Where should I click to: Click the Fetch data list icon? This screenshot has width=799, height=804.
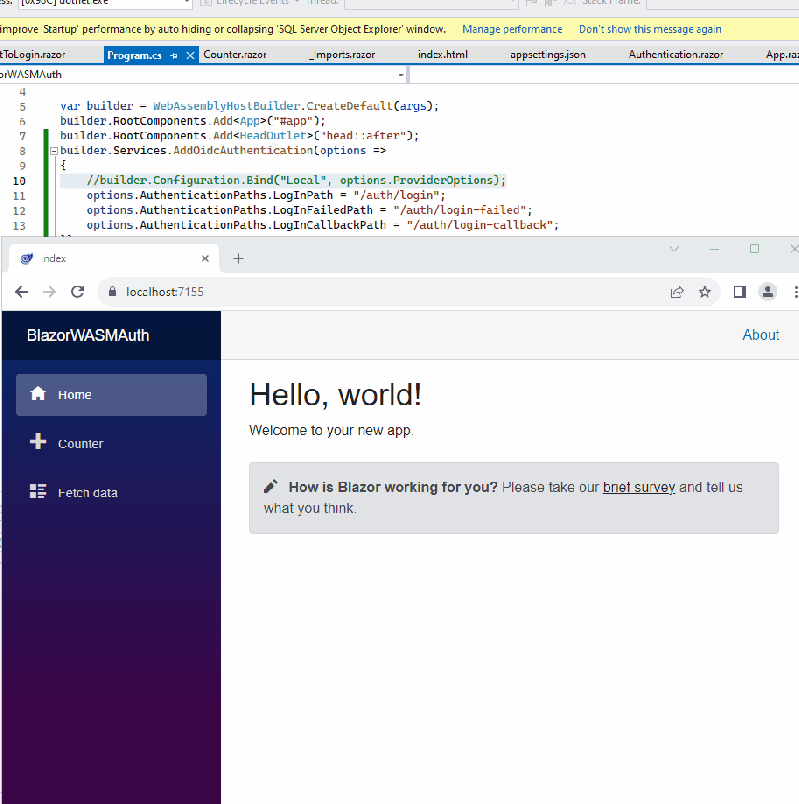pyautogui.click(x=38, y=491)
